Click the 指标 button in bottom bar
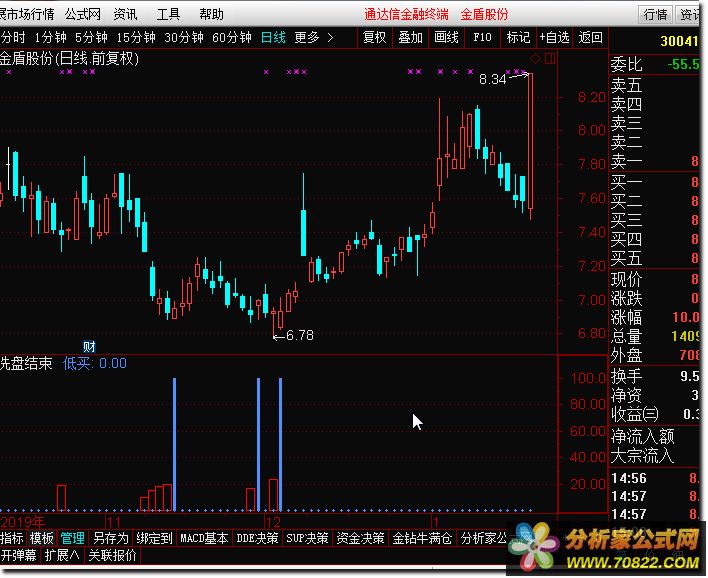Image resolution: width=708 pixels, height=578 pixels. click(12, 538)
